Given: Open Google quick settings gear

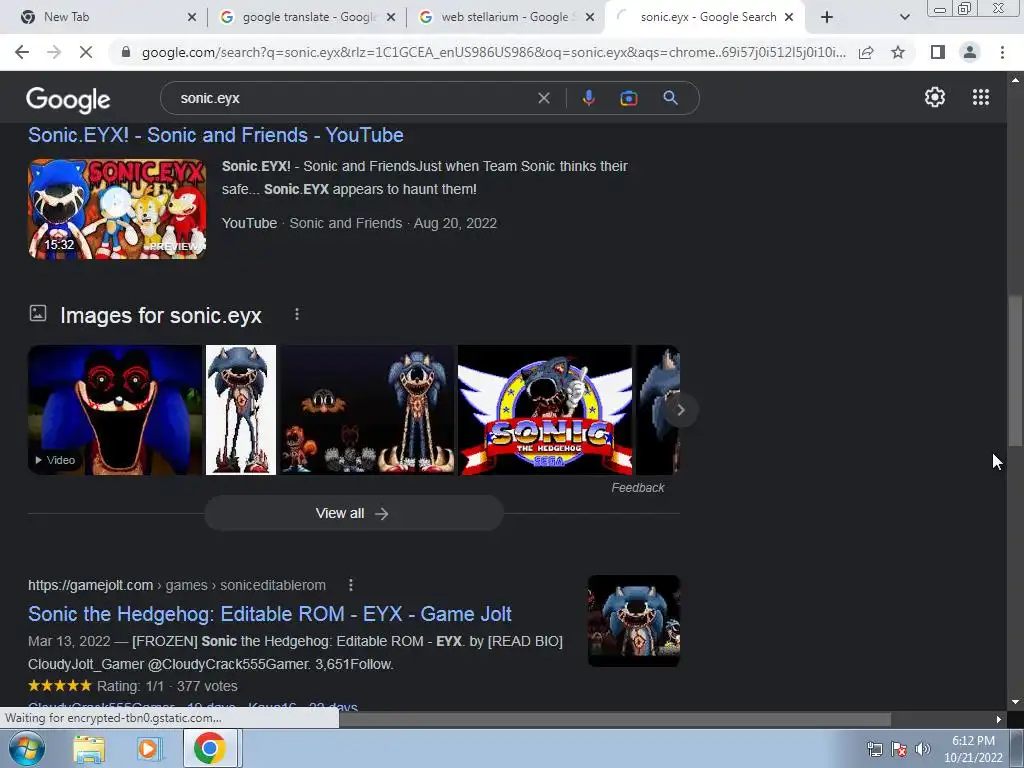Looking at the screenshot, I should tap(935, 97).
